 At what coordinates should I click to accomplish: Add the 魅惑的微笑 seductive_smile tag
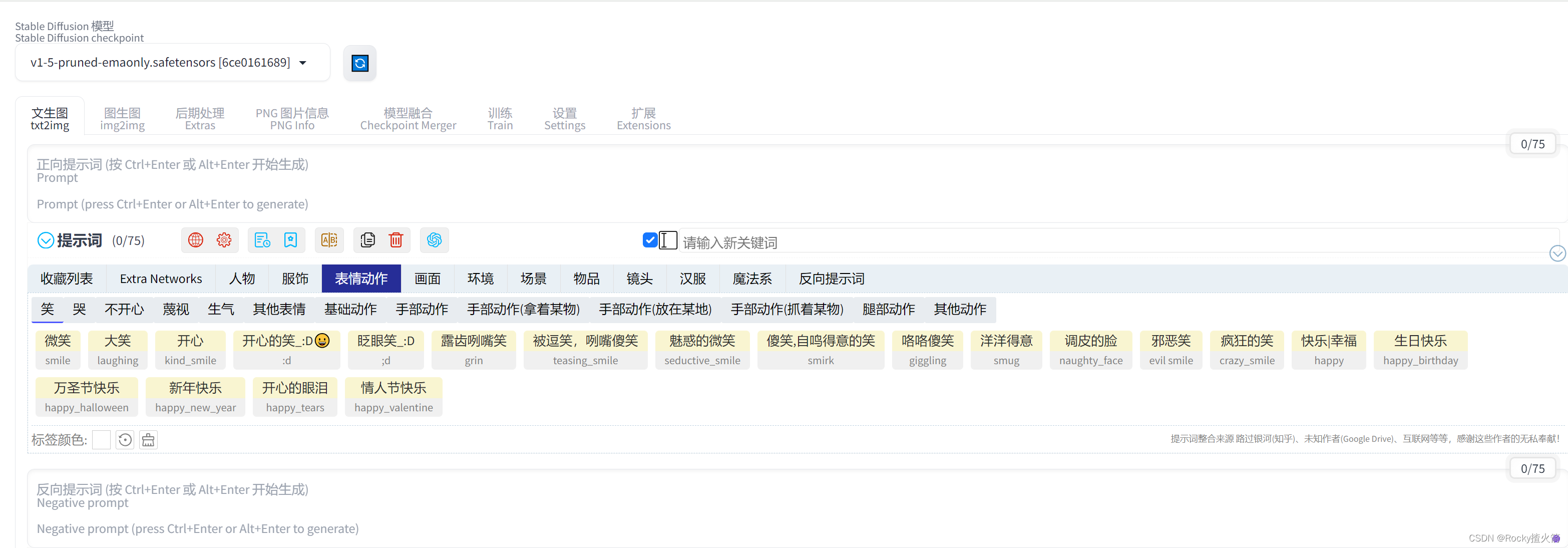click(702, 350)
